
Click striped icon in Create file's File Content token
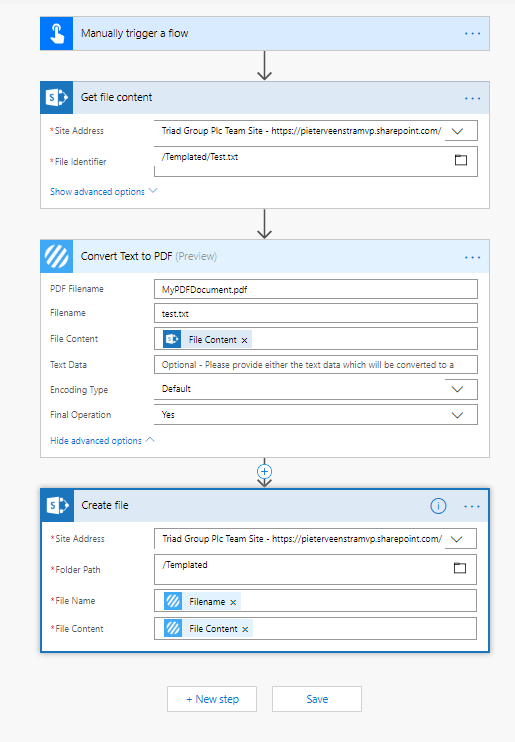173,628
